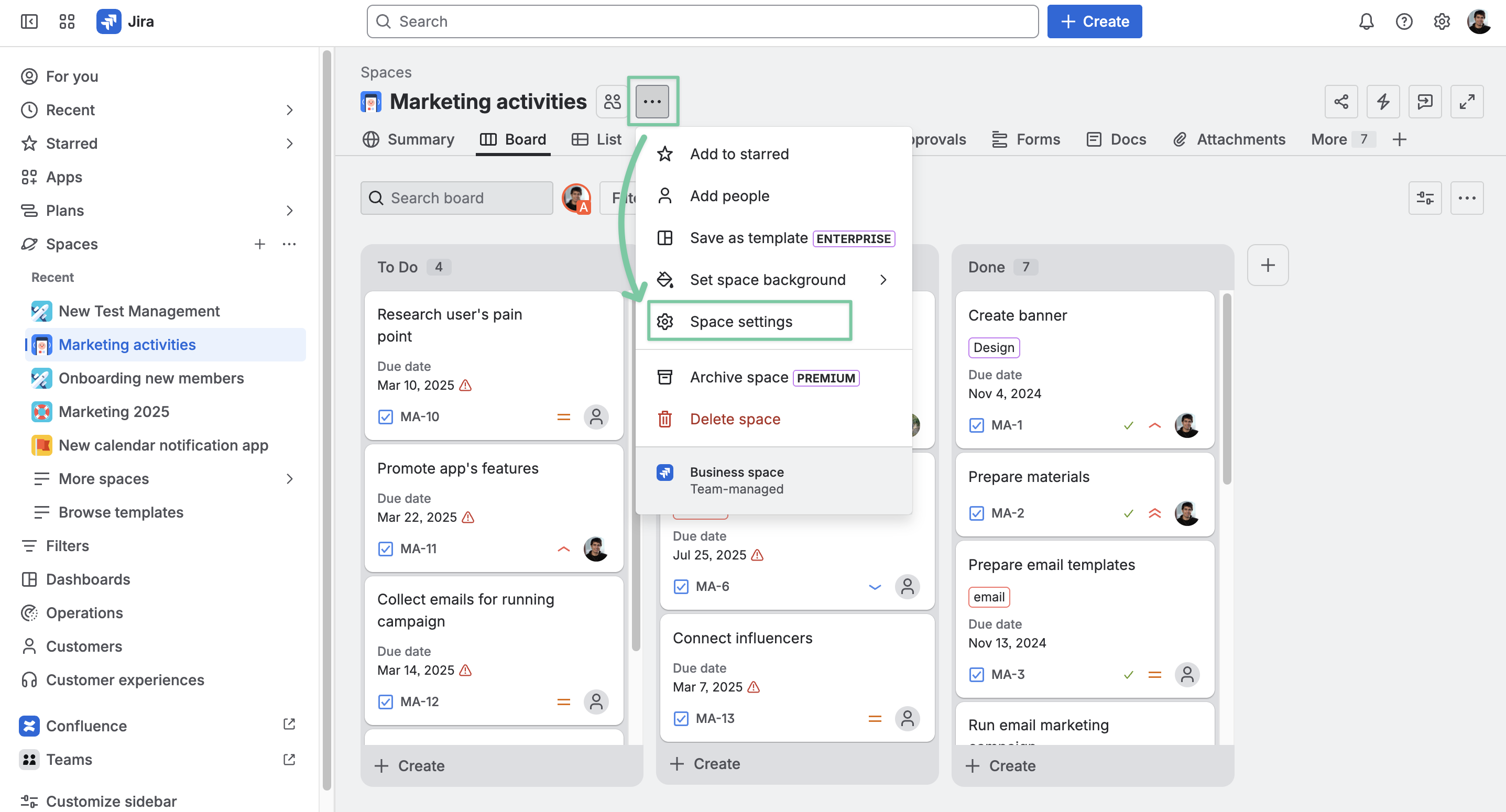
Task: Click the automation lightning bolt icon
Action: [x=1383, y=101]
